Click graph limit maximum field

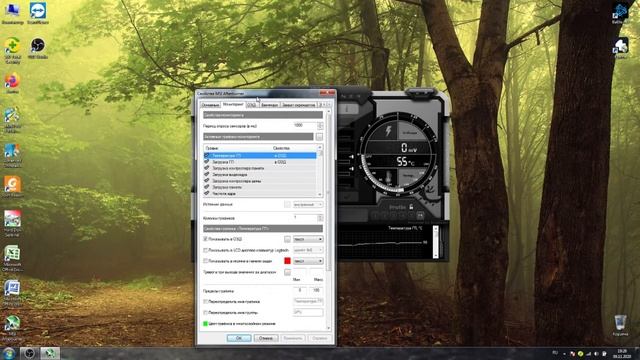click(316, 291)
